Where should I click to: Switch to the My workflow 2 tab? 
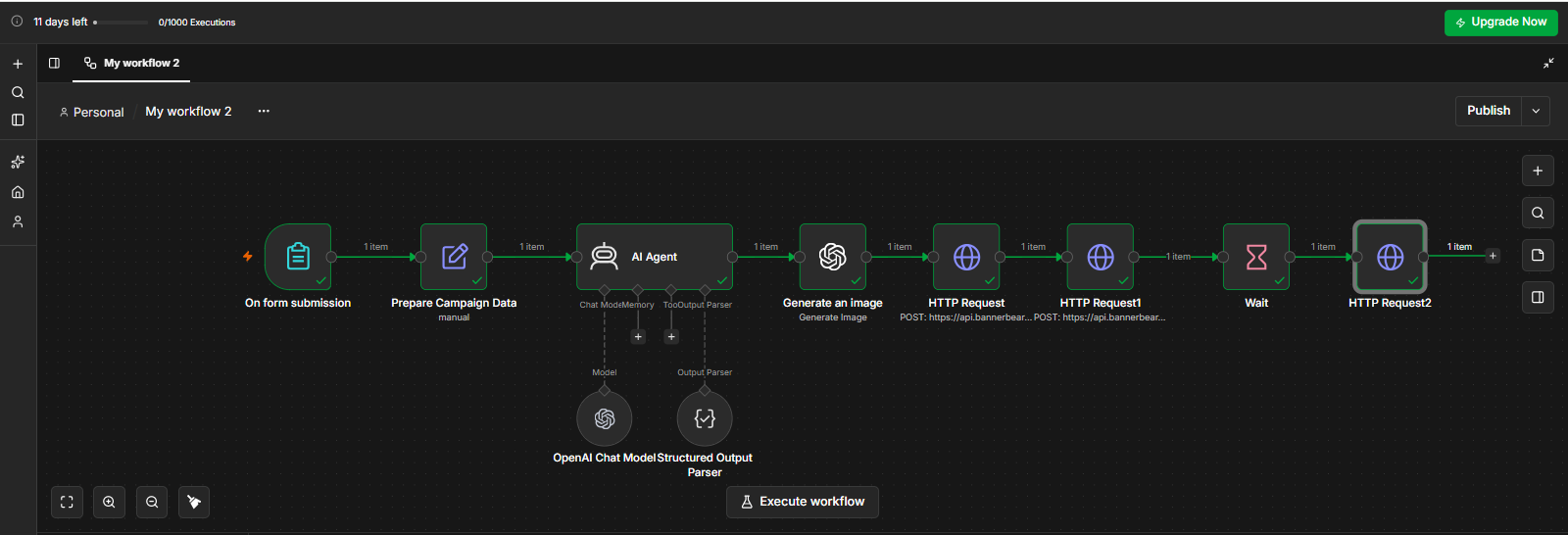[132, 63]
